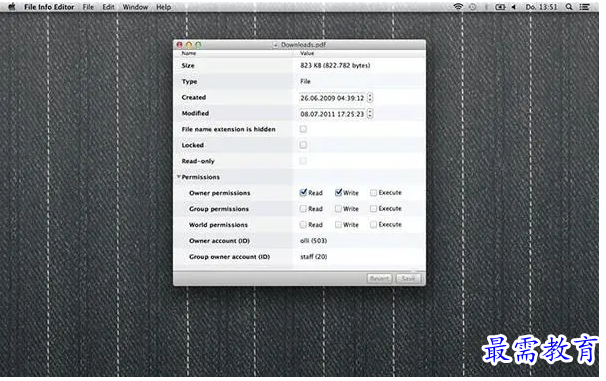
Task: Open the Help menu
Action: pos(163,7)
